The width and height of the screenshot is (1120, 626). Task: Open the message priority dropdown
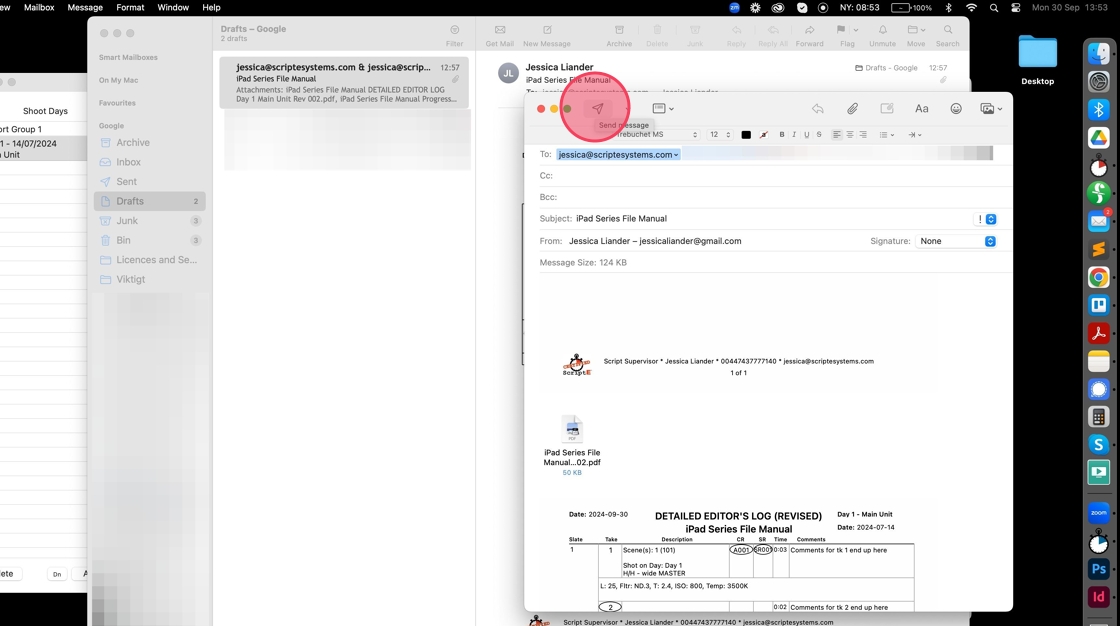pyautogui.click(x=986, y=219)
